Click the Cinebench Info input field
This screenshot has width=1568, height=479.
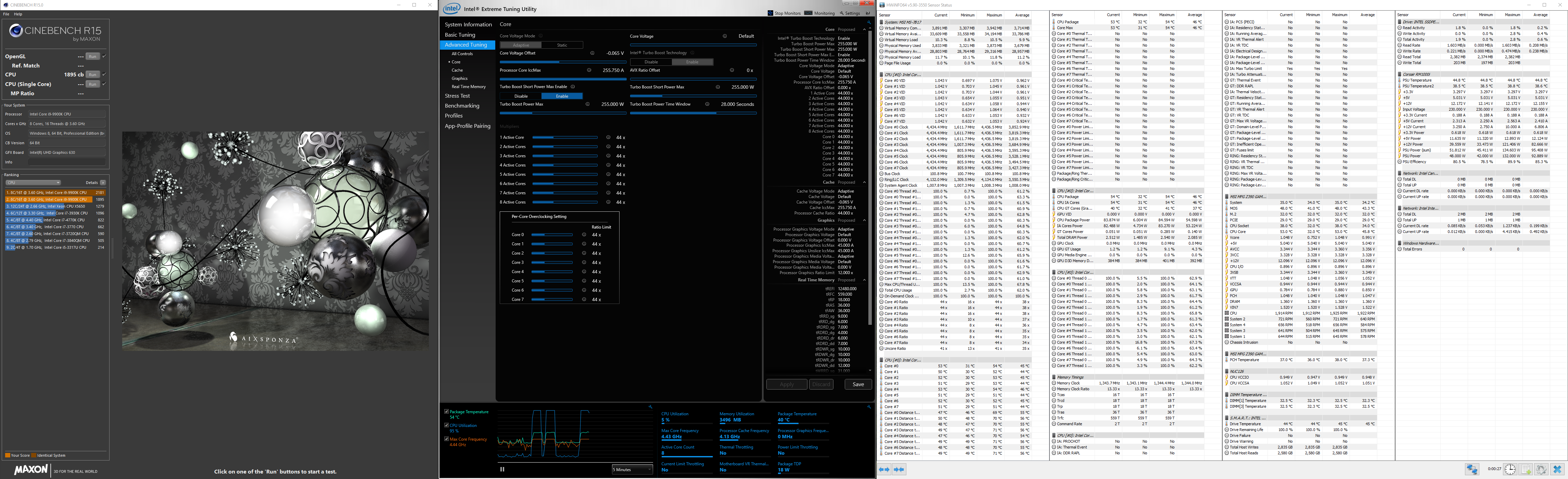click(66, 162)
